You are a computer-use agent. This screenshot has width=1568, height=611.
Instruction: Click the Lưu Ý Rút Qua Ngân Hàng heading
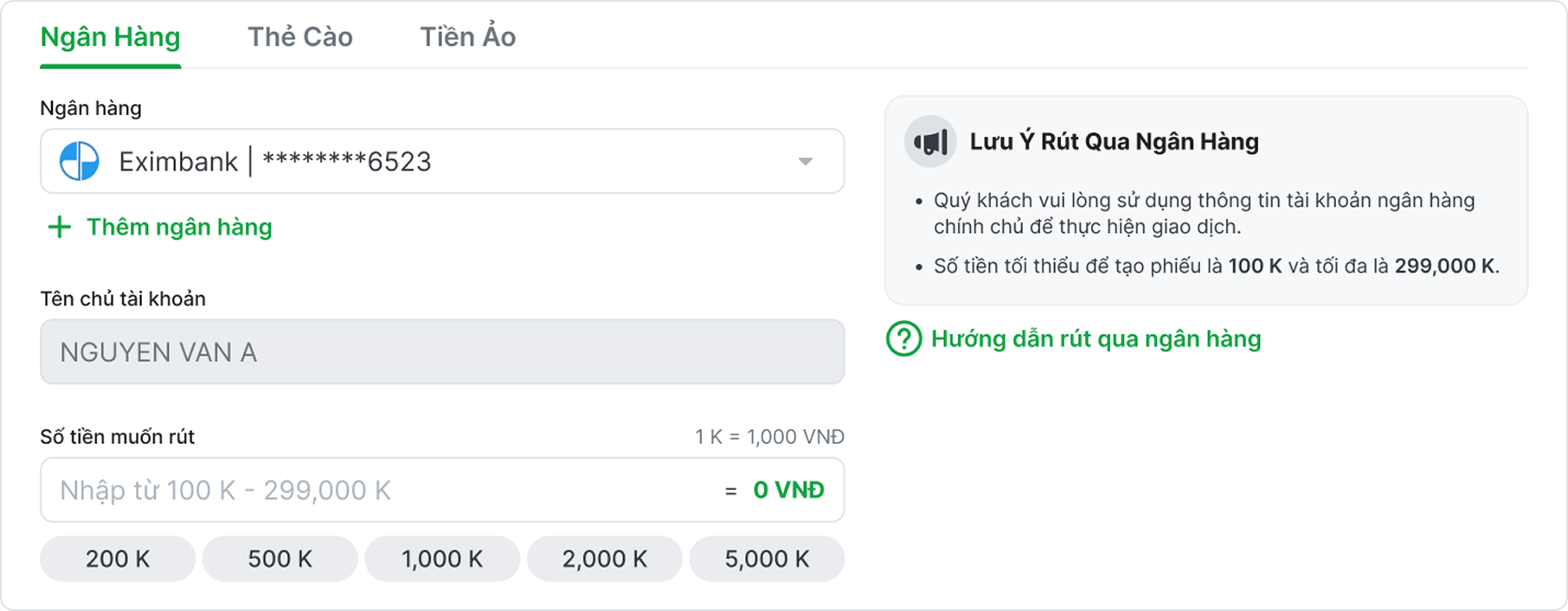click(x=1114, y=142)
